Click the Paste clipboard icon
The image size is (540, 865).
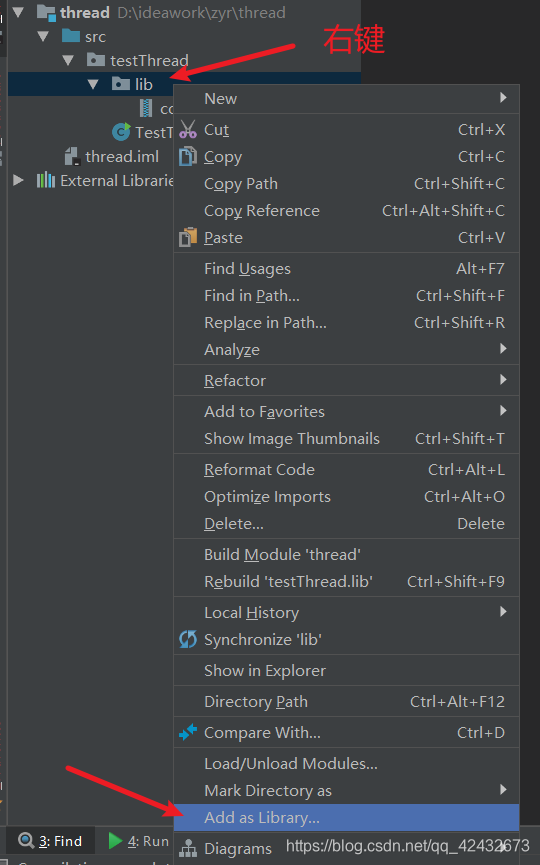[188, 237]
